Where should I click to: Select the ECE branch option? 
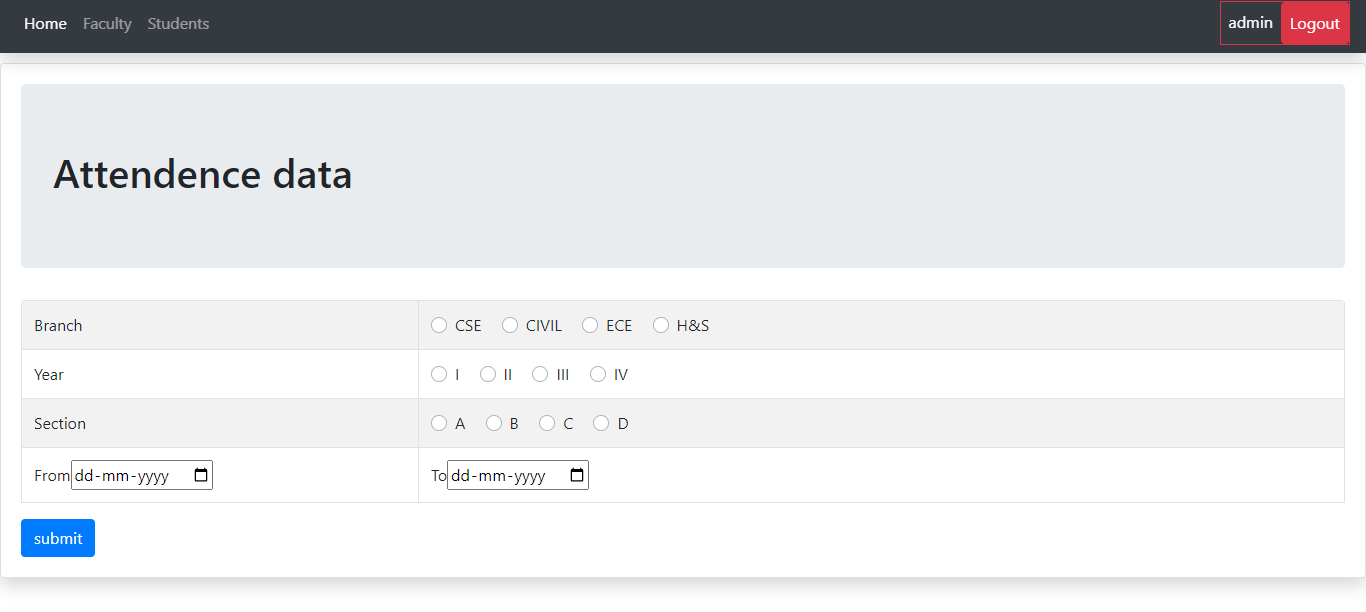point(589,325)
